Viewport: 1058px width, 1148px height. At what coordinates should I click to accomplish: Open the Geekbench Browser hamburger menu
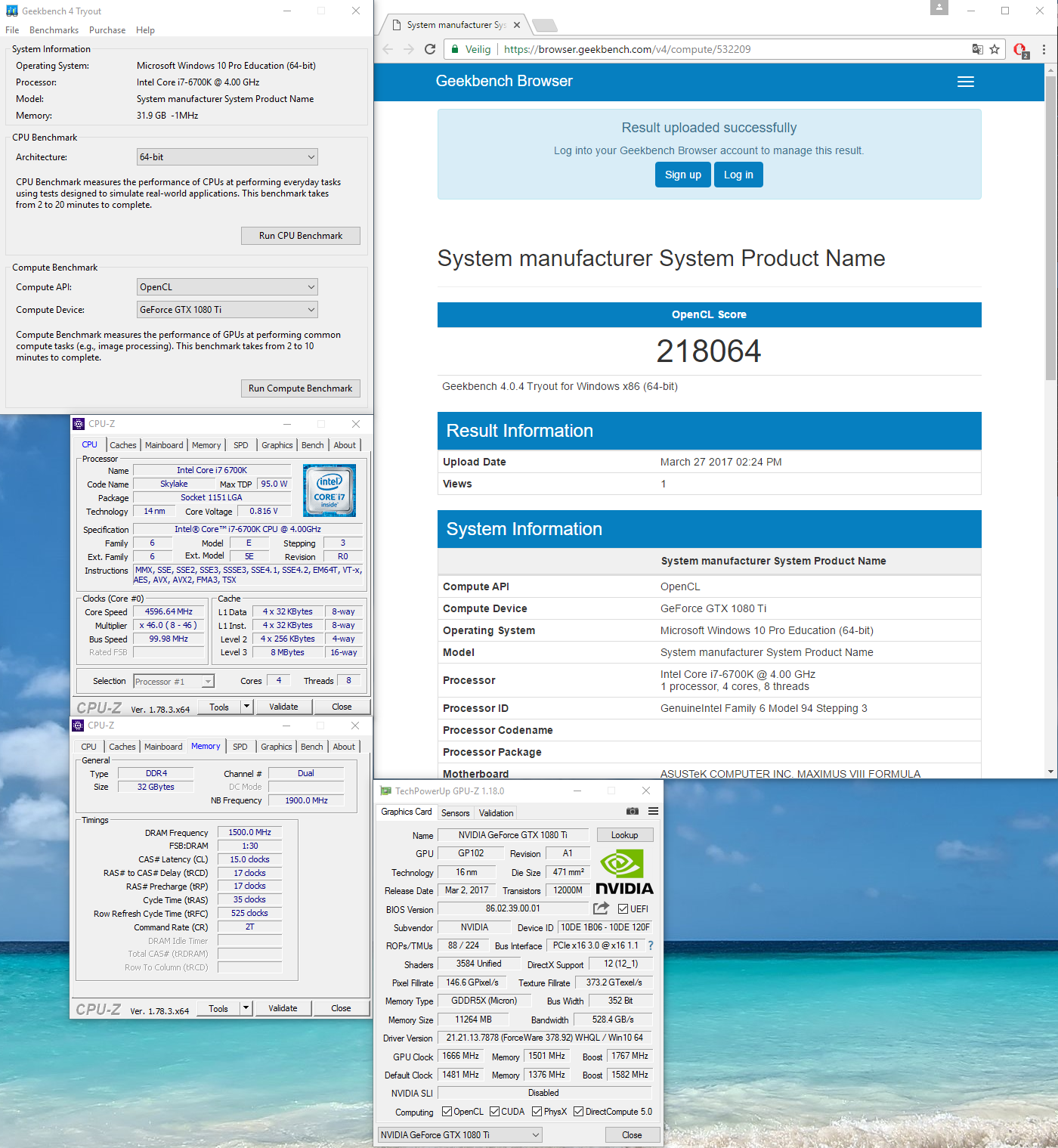tap(966, 82)
